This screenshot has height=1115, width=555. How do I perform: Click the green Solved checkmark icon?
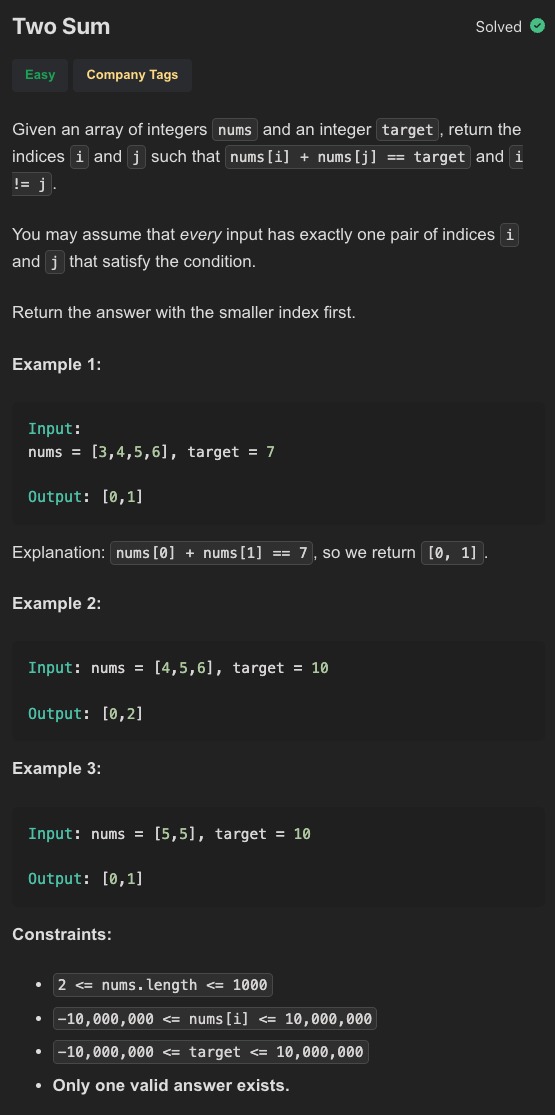(537, 26)
